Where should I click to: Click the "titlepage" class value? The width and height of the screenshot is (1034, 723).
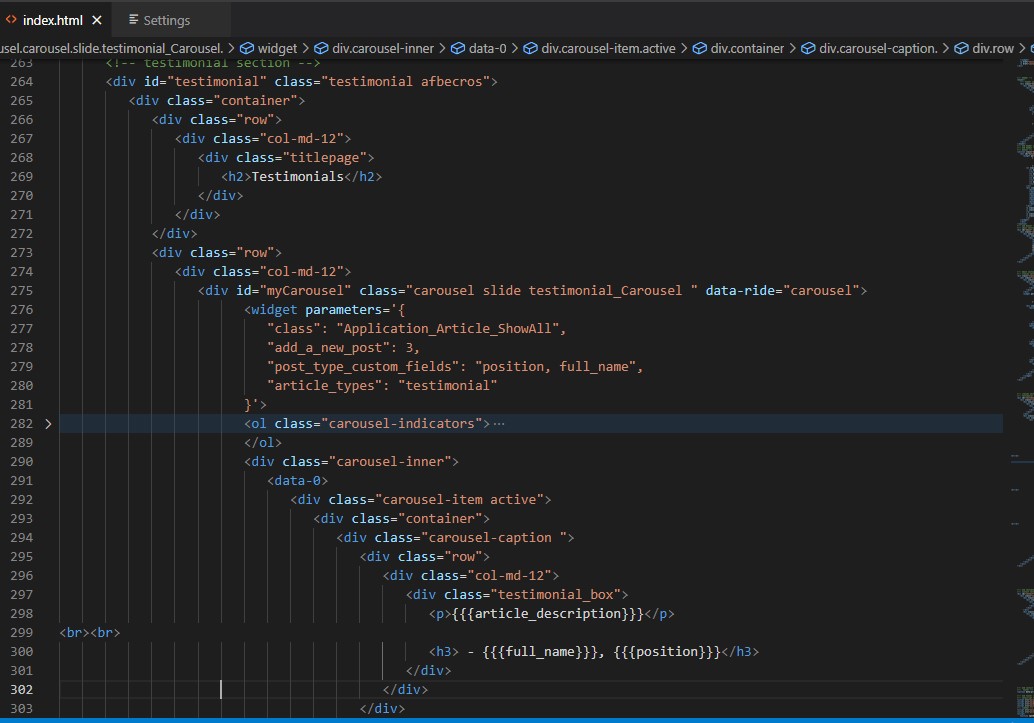324,158
